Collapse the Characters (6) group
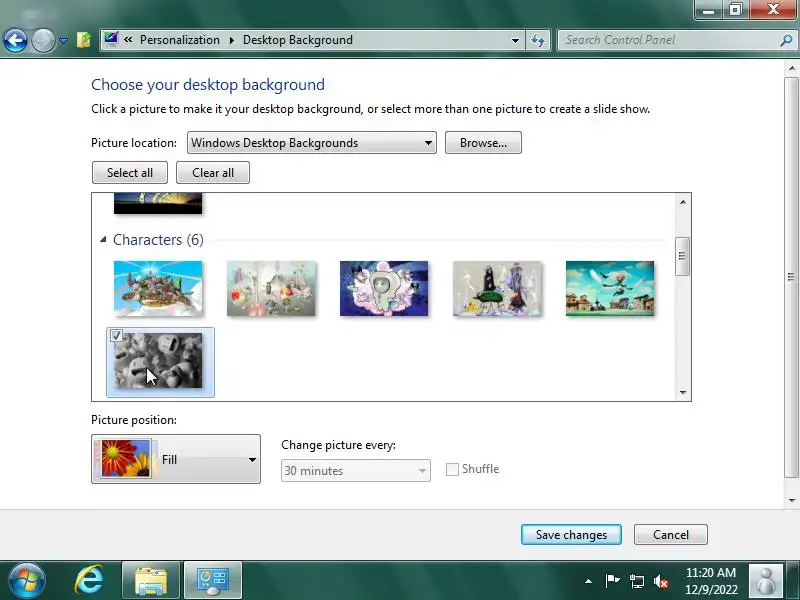800x600 pixels. (104, 239)
